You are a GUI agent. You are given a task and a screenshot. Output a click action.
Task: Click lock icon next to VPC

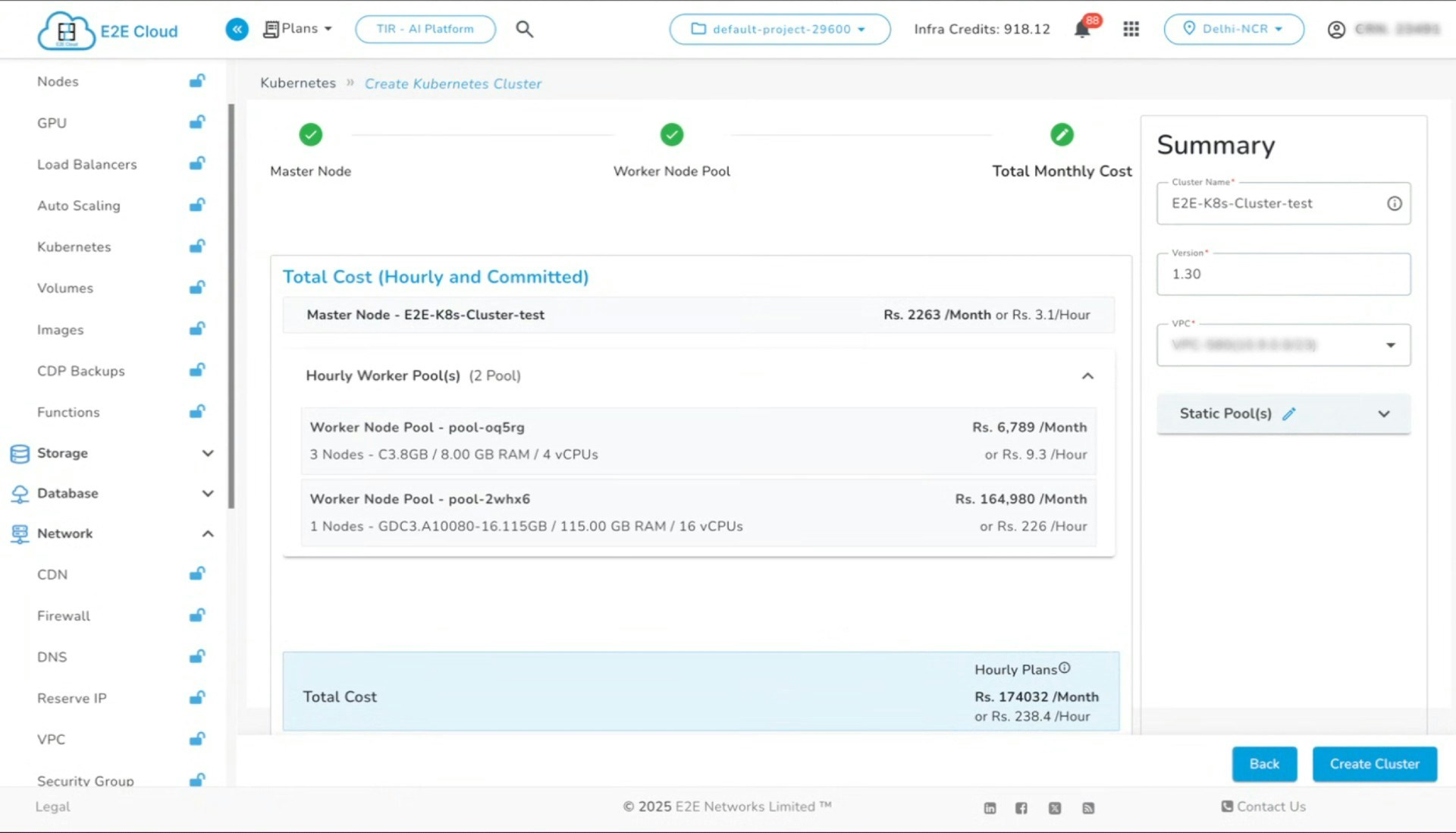pos(197,738)
